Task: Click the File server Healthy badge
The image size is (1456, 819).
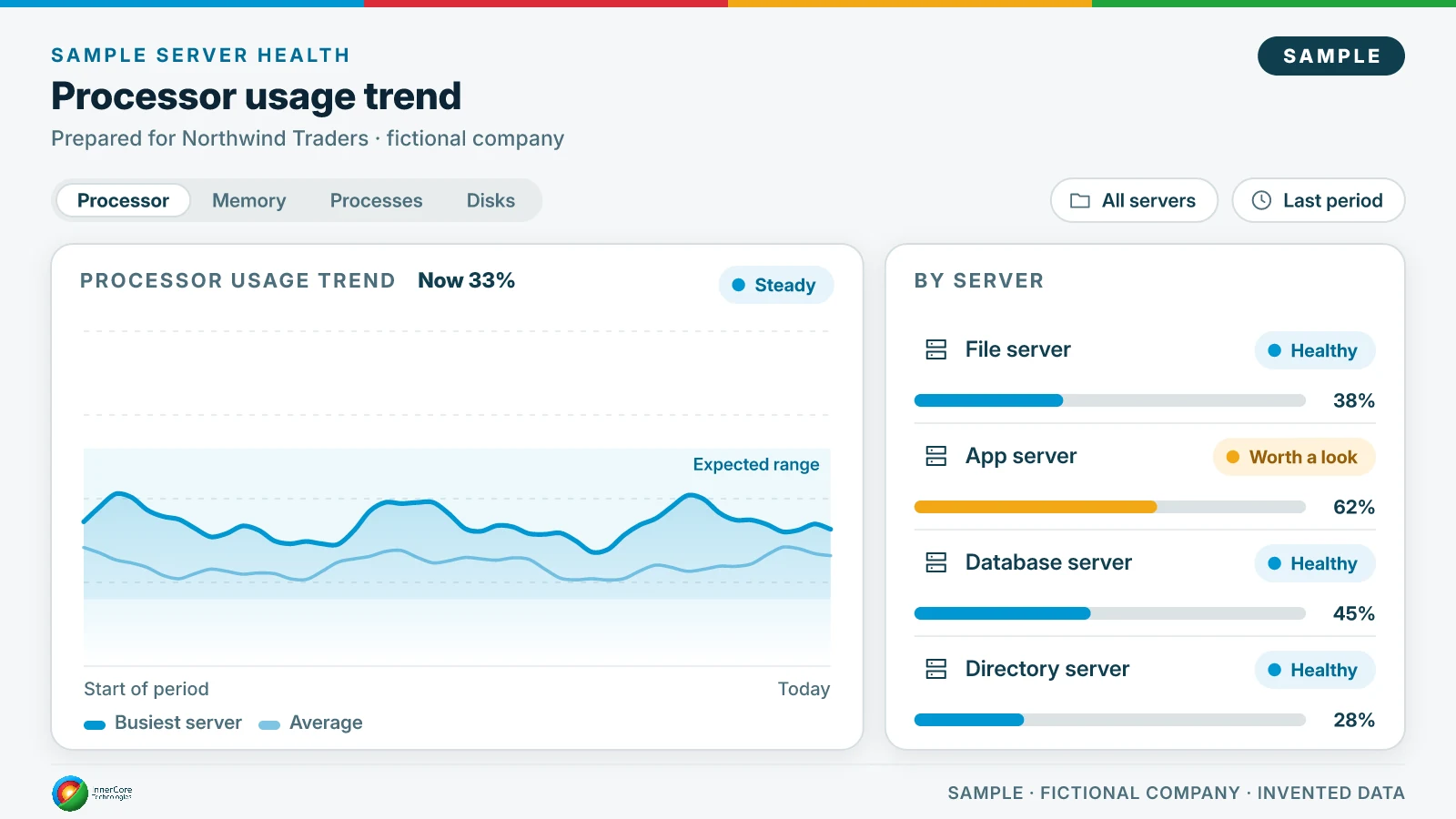Action: coord(1315,350)
